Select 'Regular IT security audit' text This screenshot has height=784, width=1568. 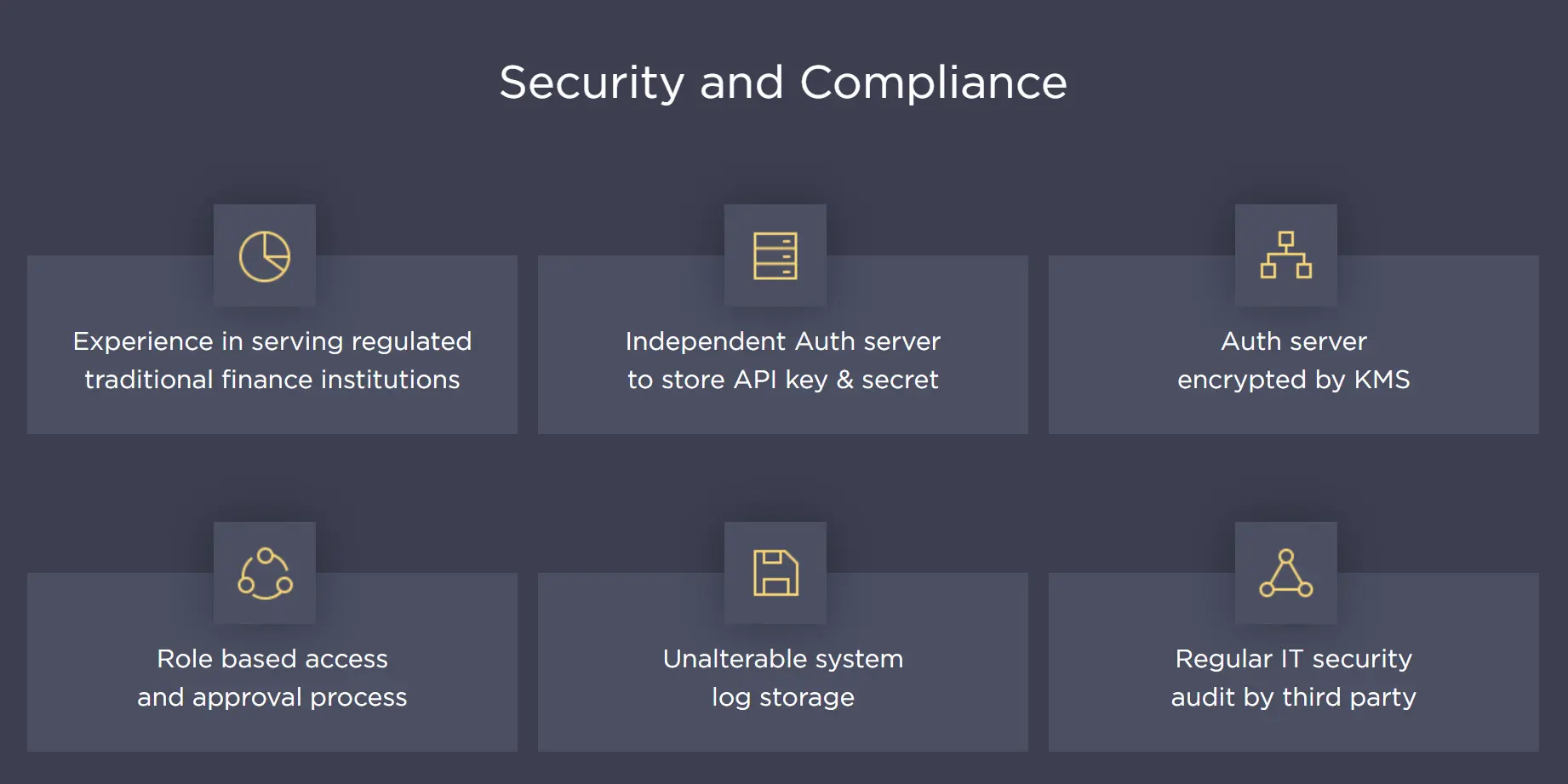coord(1293,659)
